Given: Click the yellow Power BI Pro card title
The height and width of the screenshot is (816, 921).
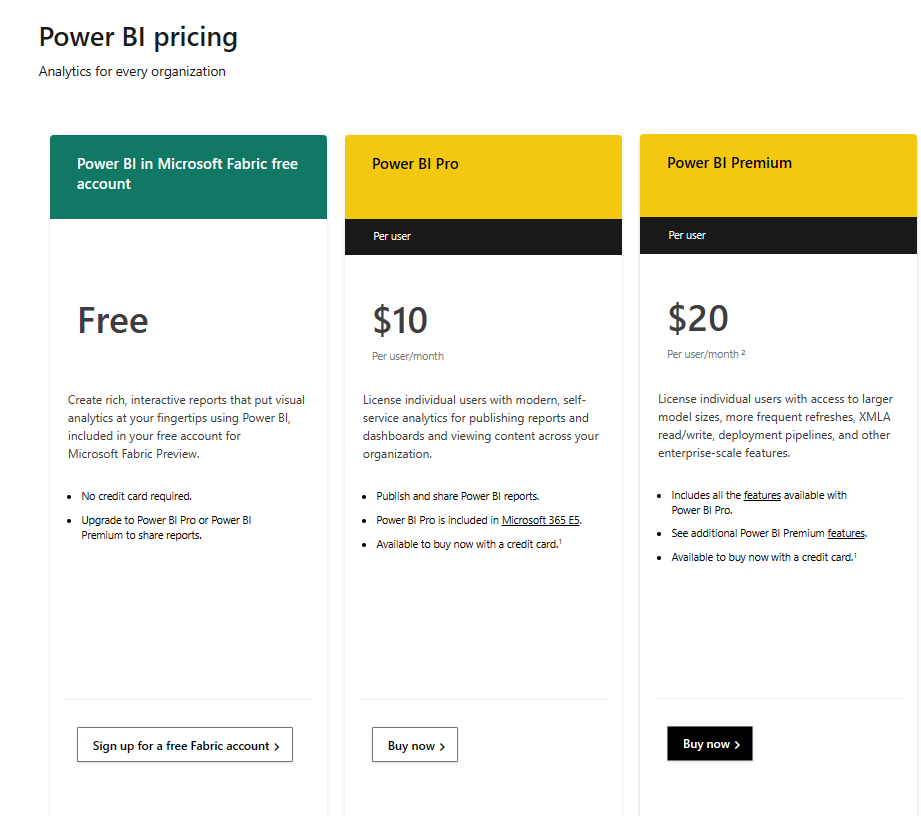Looking at the screenshot, I should [415, 164].
